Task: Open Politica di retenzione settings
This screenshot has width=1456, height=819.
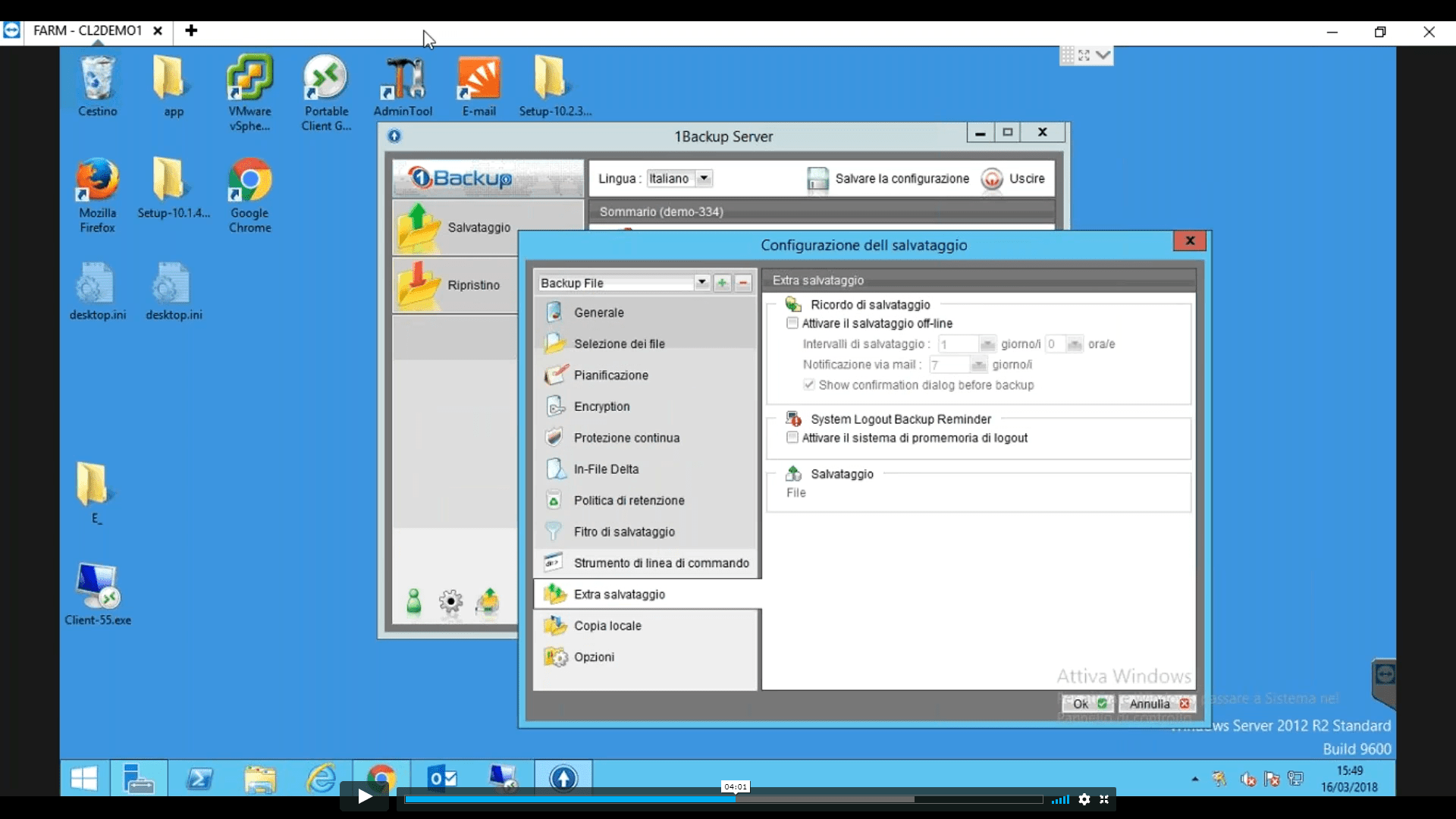Action: click(x=628, y=500)
